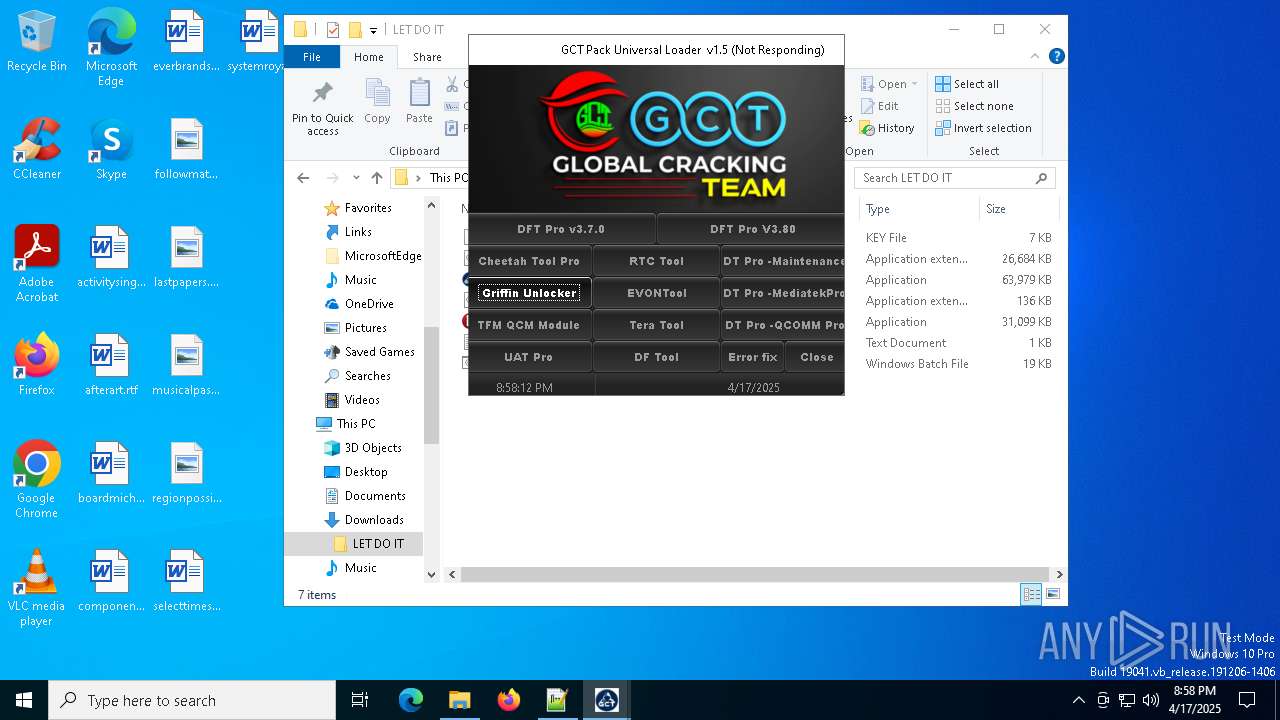
Task: Open Skype desktop shortcut
Action: (111, 149)
